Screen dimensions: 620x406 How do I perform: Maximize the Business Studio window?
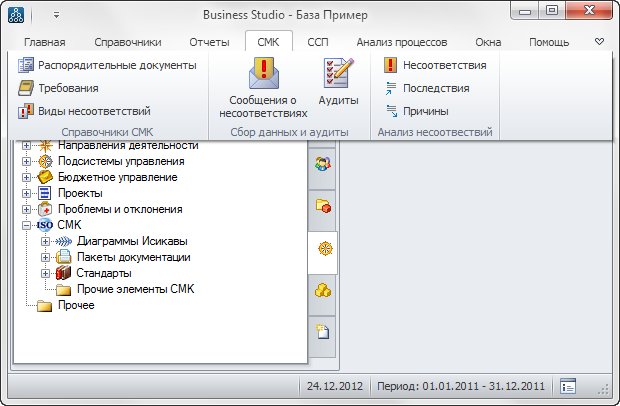[x=552, y=11]
